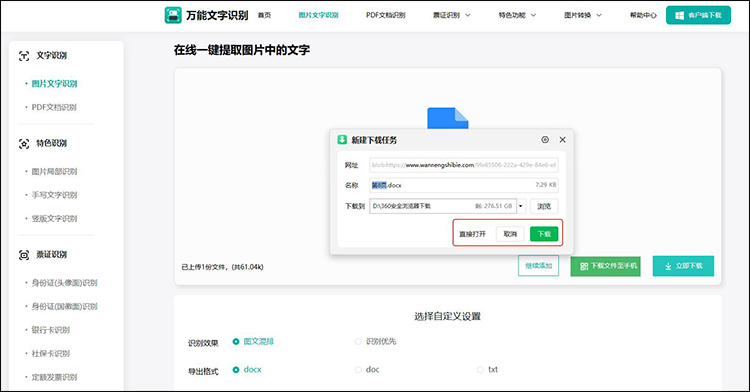
Task: Select 身份证(国徽面)识别 in the sidebar
Action: pos(64,306)
